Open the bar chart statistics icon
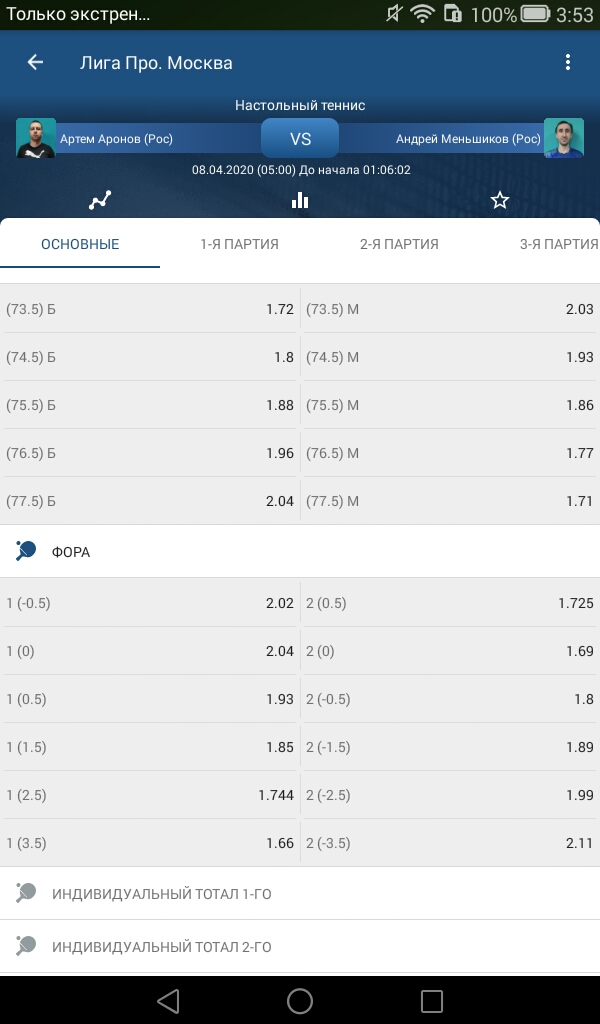Image resolution: width=600 pixels, height=1024 pixels. (300, 200)
